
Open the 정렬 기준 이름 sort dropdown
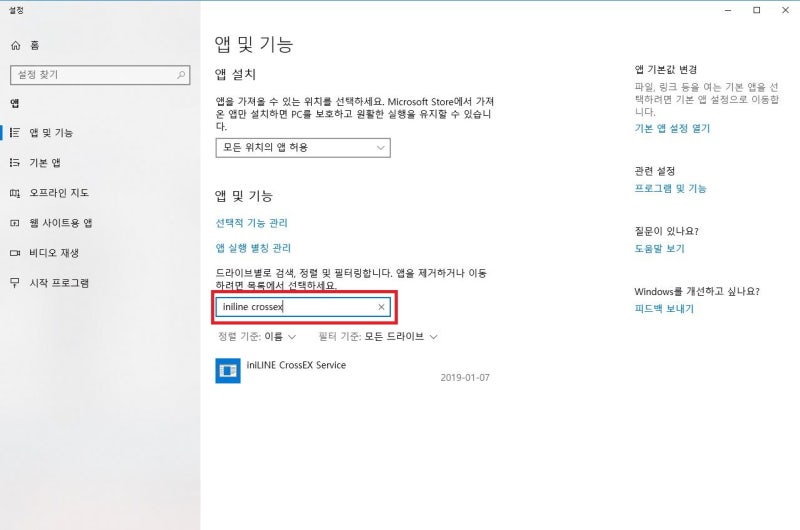tap(257, 337)
